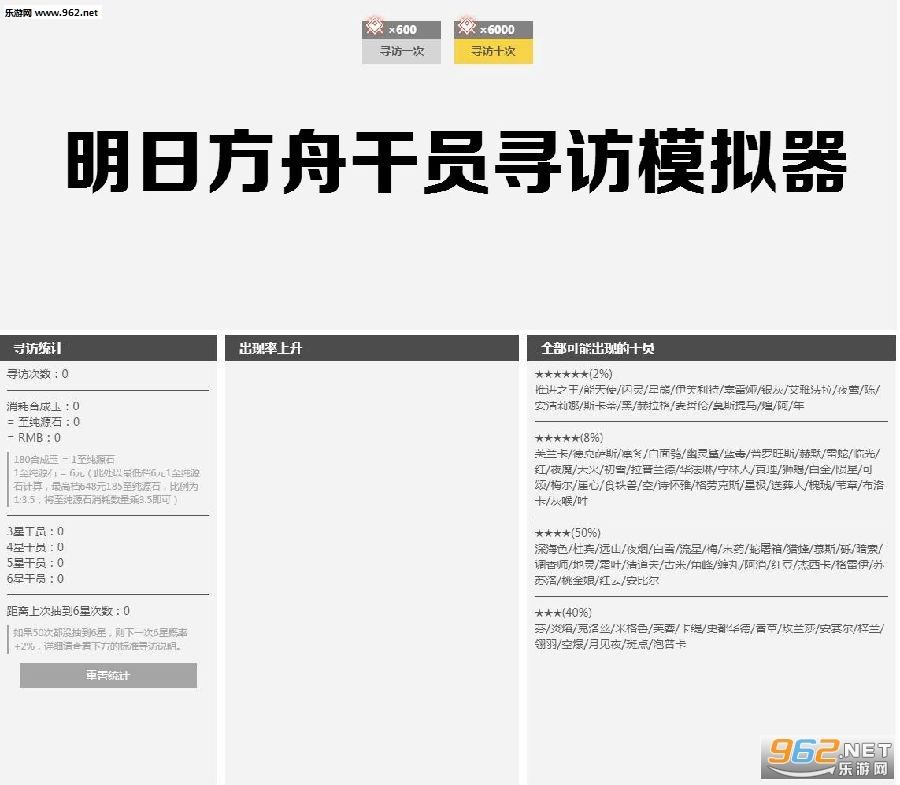Screen dimensions: 900x785
Task: Click the six-star ★★★★★★(2%) rarity header
Action: point(573,372)
